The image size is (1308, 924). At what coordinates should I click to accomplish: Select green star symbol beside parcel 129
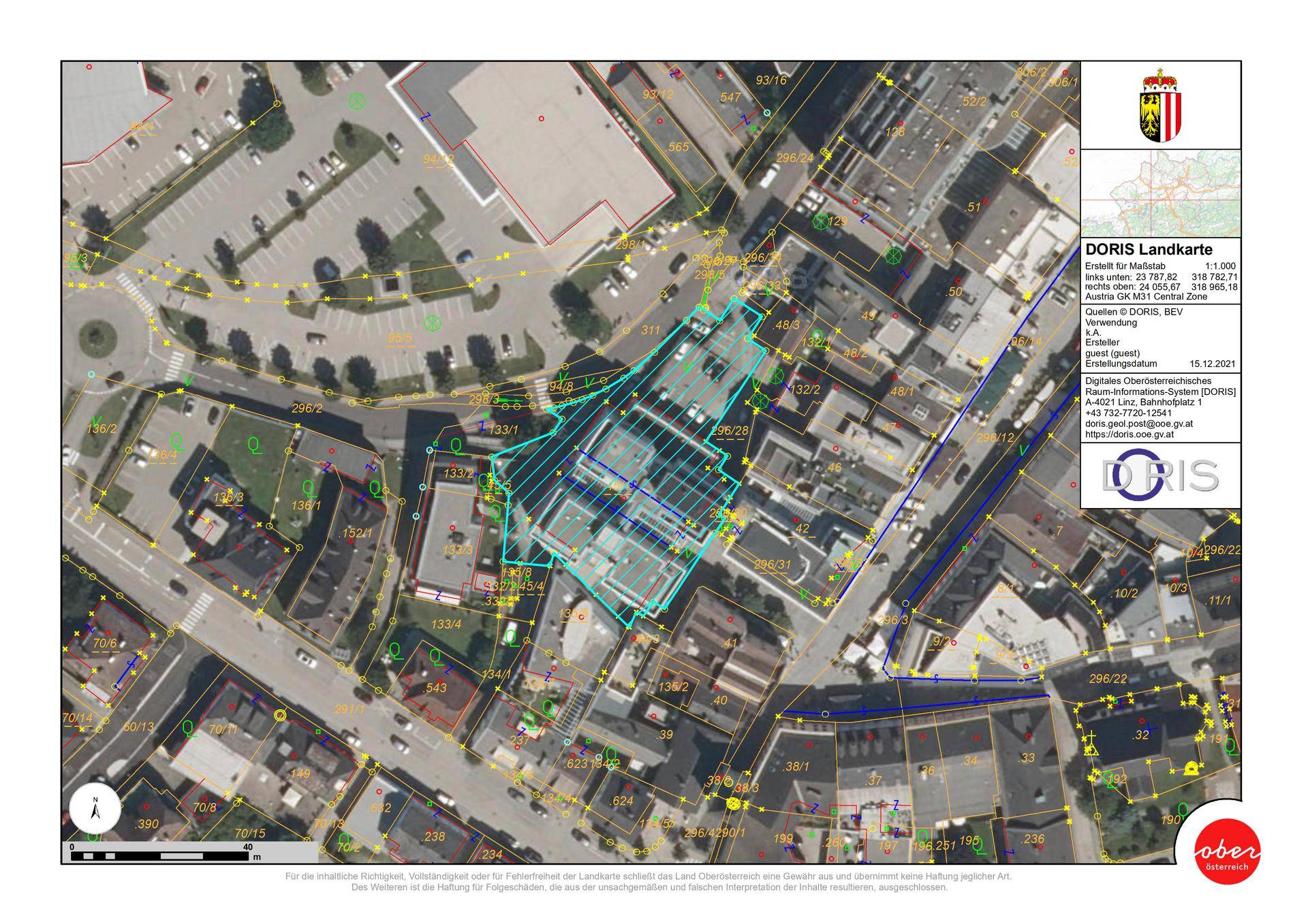click(821, 221)
